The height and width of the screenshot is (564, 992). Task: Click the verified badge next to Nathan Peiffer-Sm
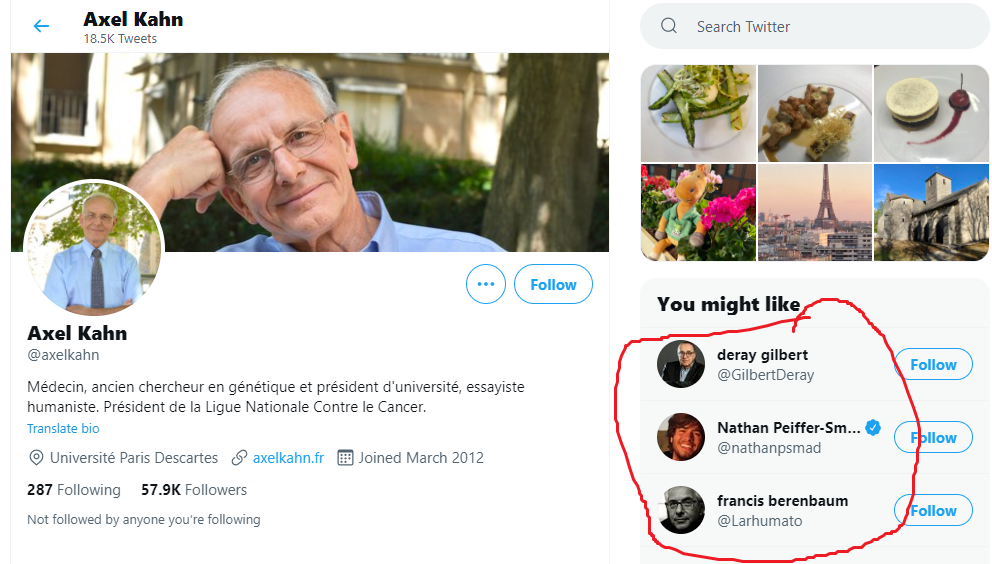873,428
